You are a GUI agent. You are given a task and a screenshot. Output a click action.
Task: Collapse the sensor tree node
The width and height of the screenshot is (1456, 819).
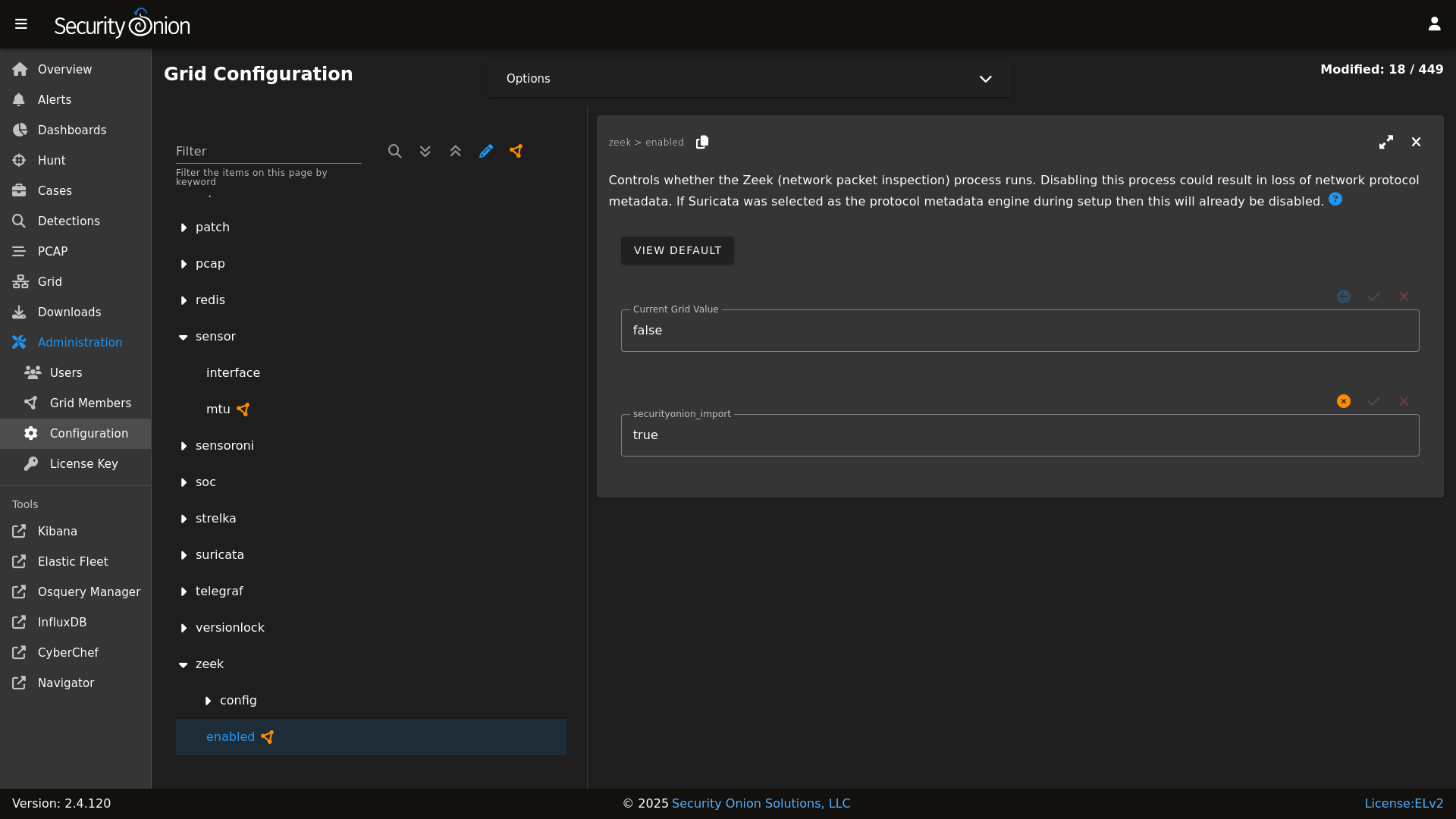tap(184, 337)
